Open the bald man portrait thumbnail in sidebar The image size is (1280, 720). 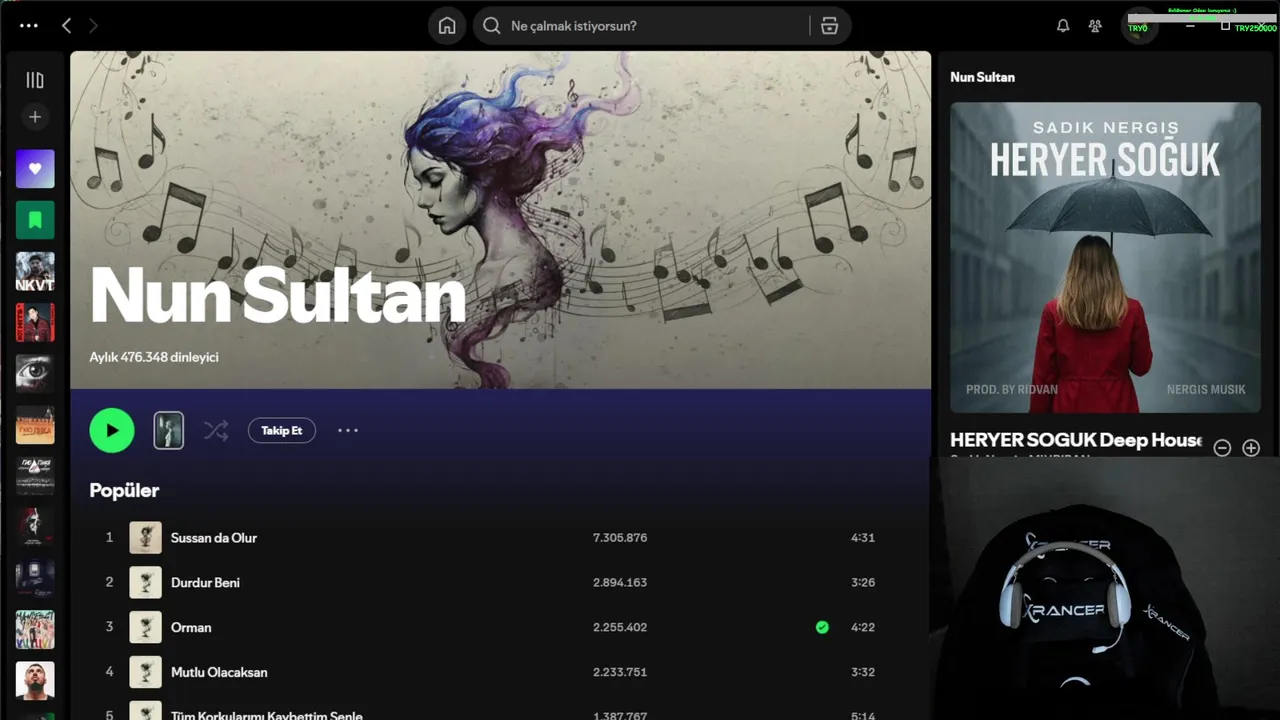(x=35, y=680)
